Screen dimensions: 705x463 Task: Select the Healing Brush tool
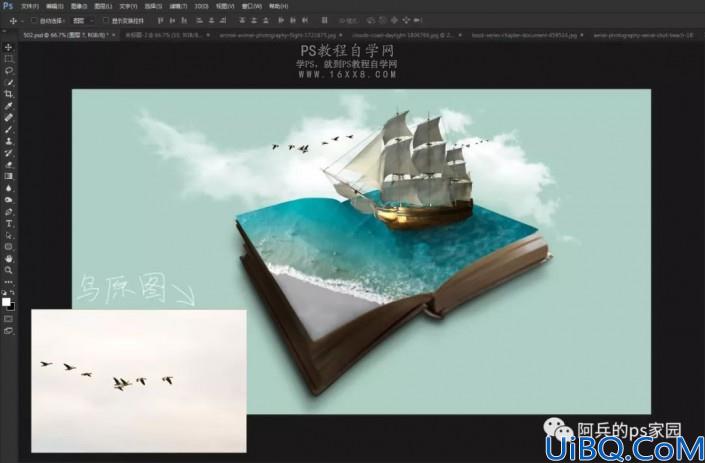pyautogui.click(x=9, y=118)
